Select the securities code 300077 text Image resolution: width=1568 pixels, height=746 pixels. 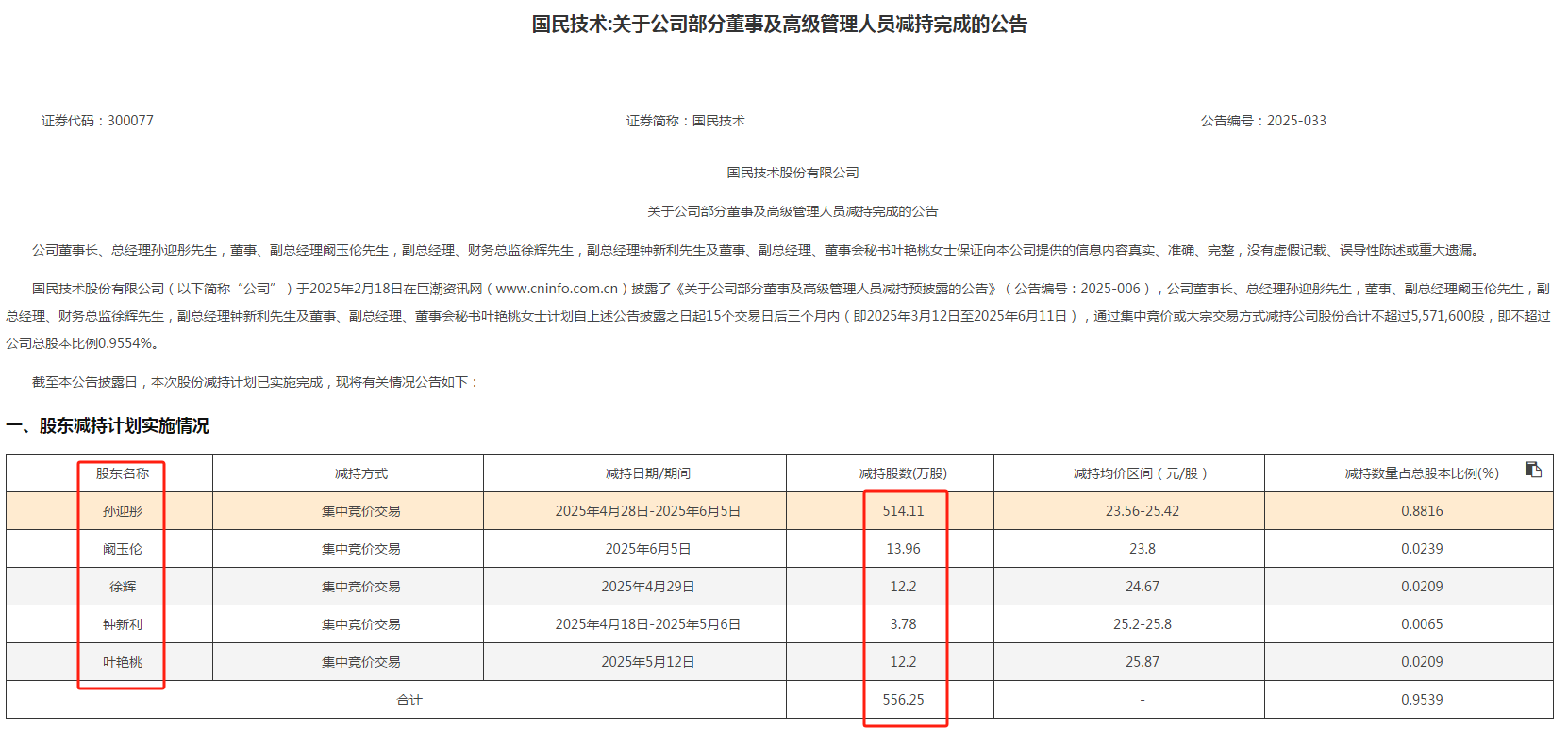[x=130, y=121]
